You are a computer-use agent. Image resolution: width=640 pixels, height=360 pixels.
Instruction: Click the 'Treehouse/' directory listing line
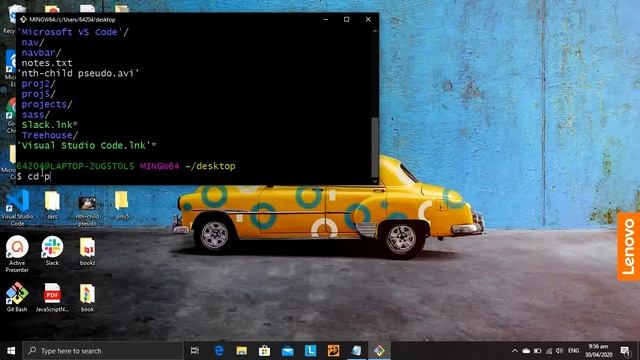50,135
